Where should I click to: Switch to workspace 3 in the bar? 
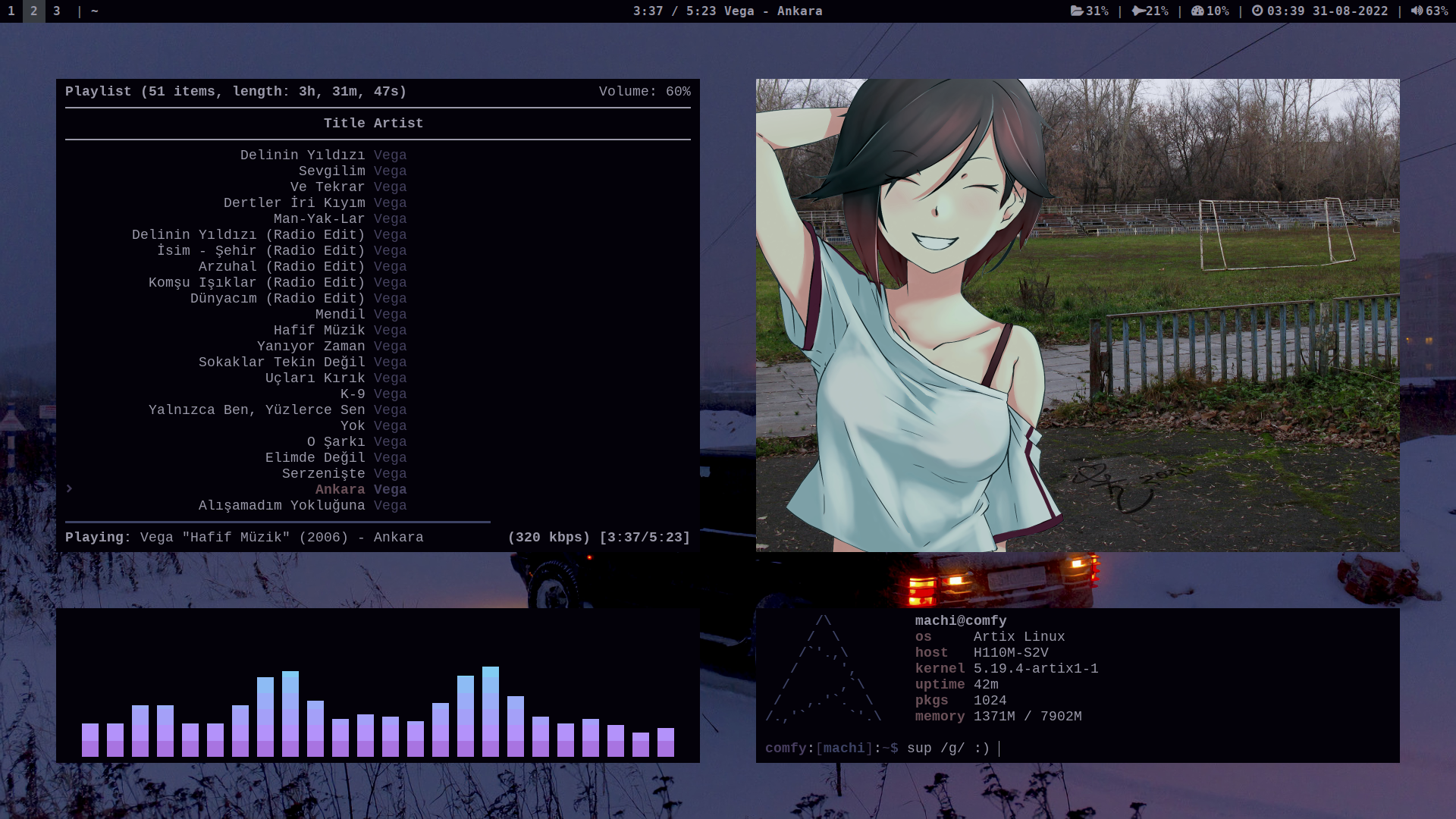(x=57, y=11)
